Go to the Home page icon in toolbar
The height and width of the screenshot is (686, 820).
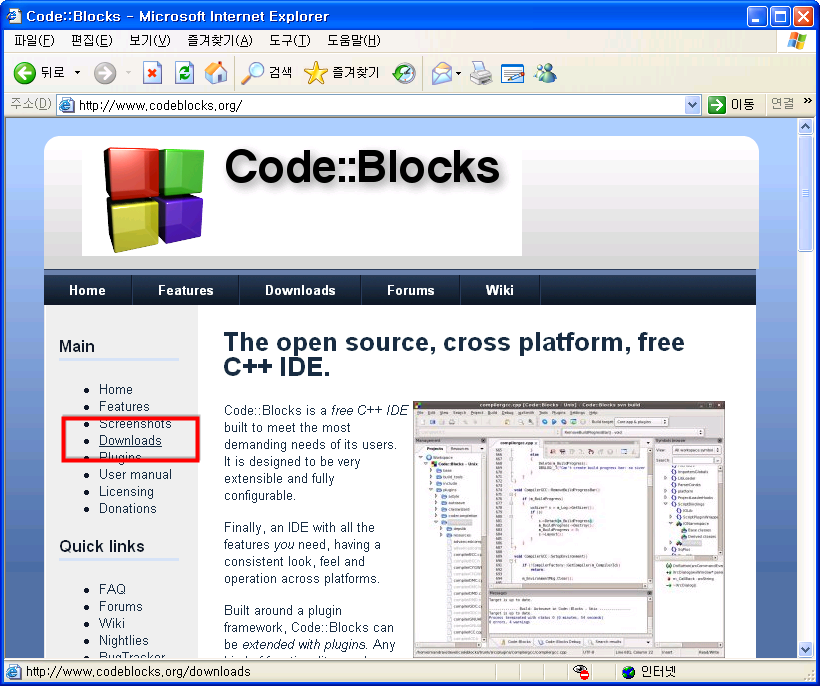tap(215, 73)
